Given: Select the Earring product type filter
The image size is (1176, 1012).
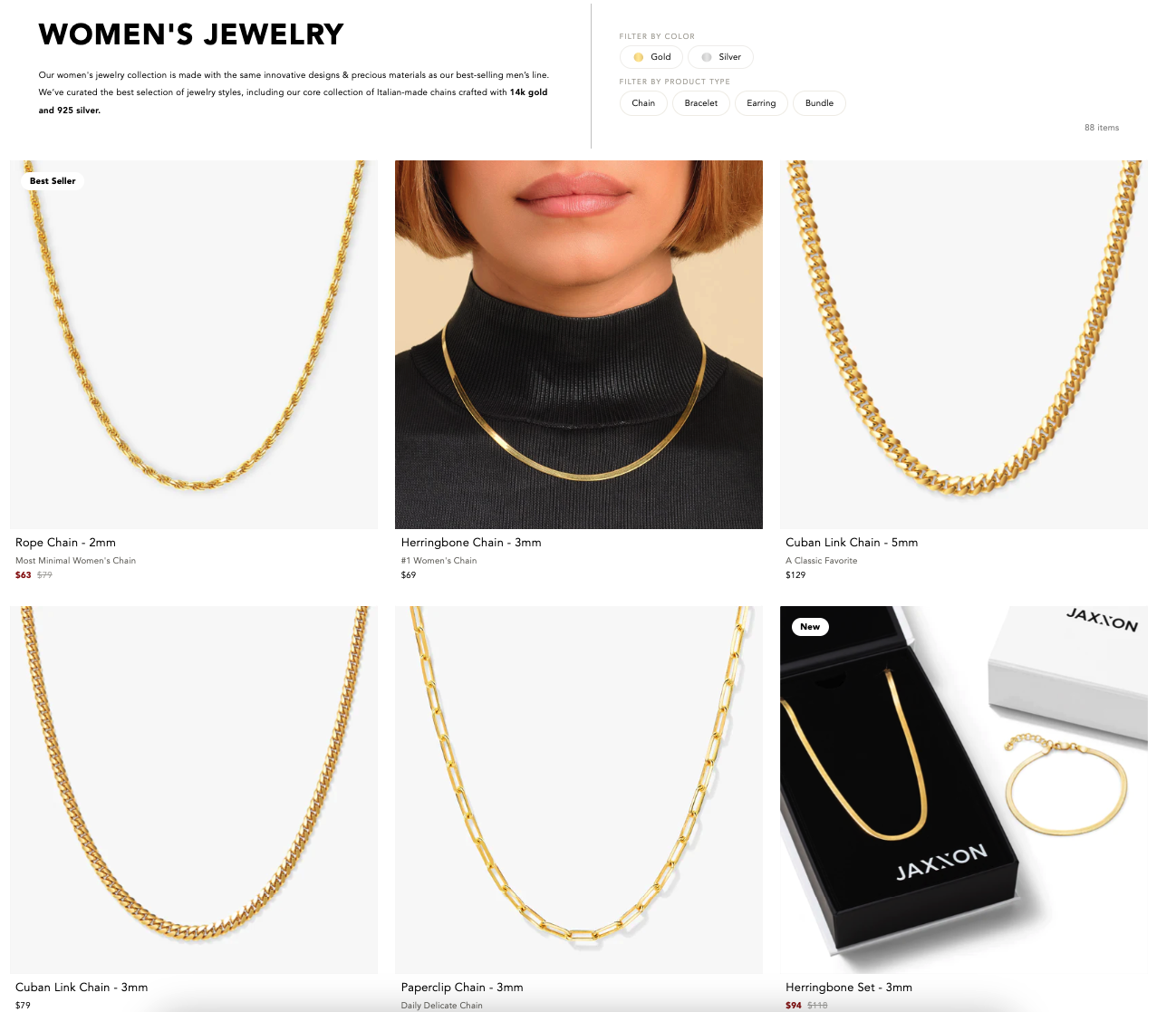Looking at the screenshot, I should pos(761,103).
